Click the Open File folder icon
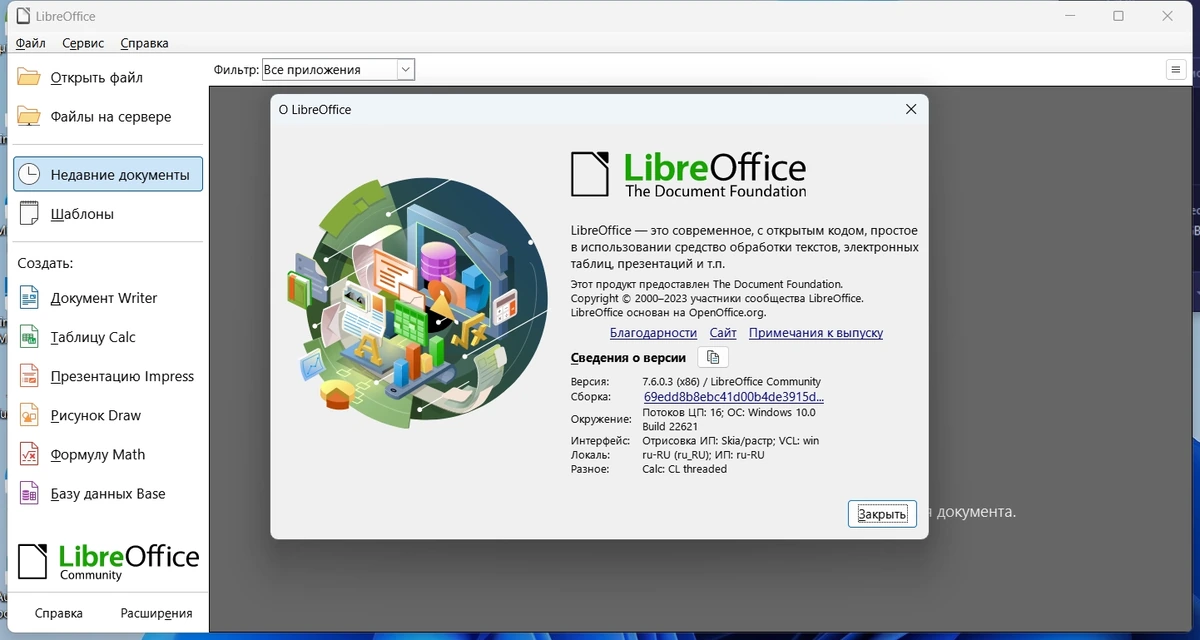Viewport: 1200px width, 640px height. pos(29,78)
